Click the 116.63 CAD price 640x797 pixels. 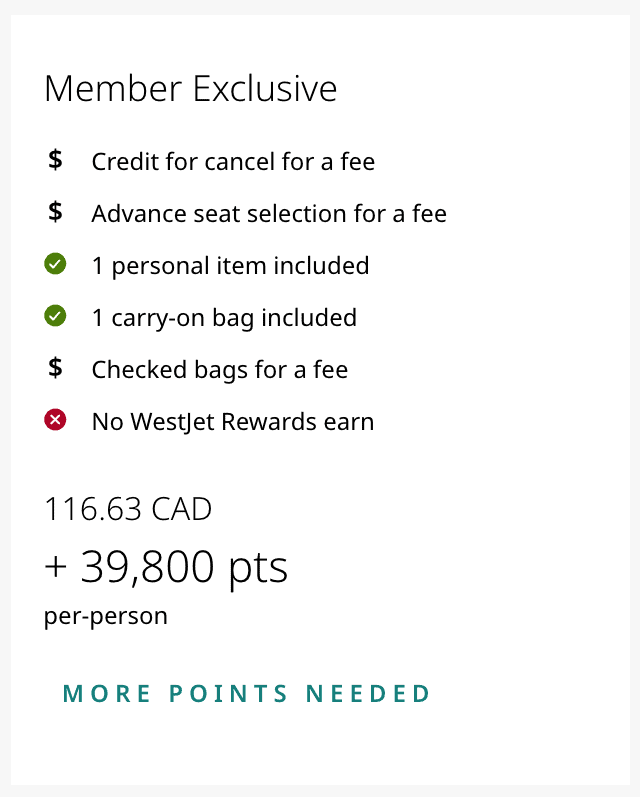coord(128,509)
